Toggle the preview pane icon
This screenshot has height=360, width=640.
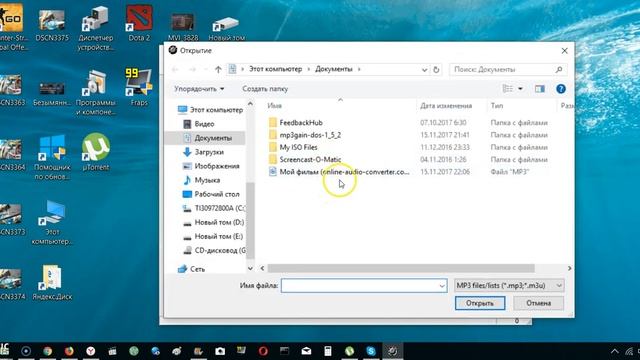[x=540, y=89]
